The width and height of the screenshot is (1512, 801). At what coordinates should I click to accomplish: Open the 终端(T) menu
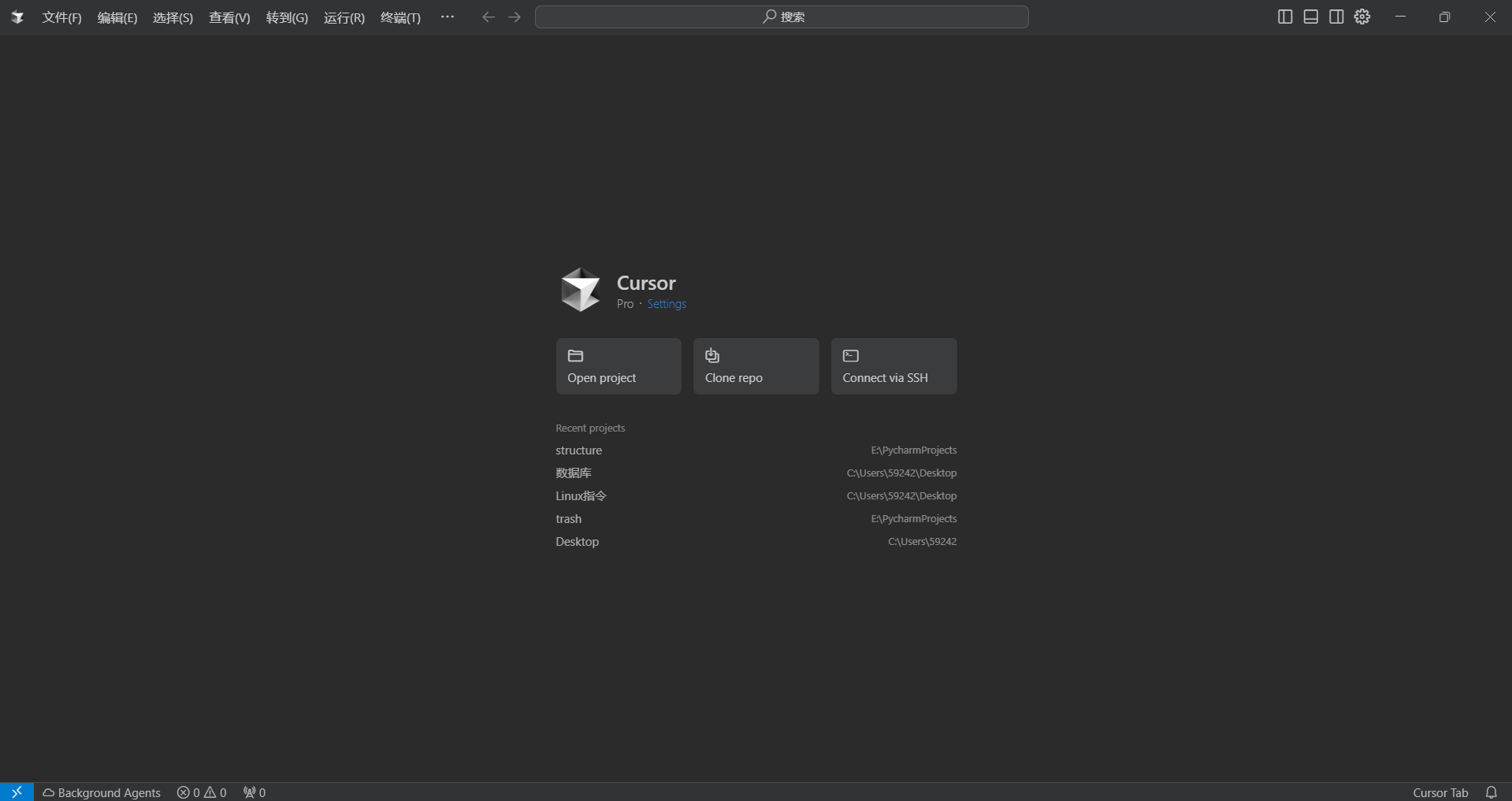[x=400, y=17]
